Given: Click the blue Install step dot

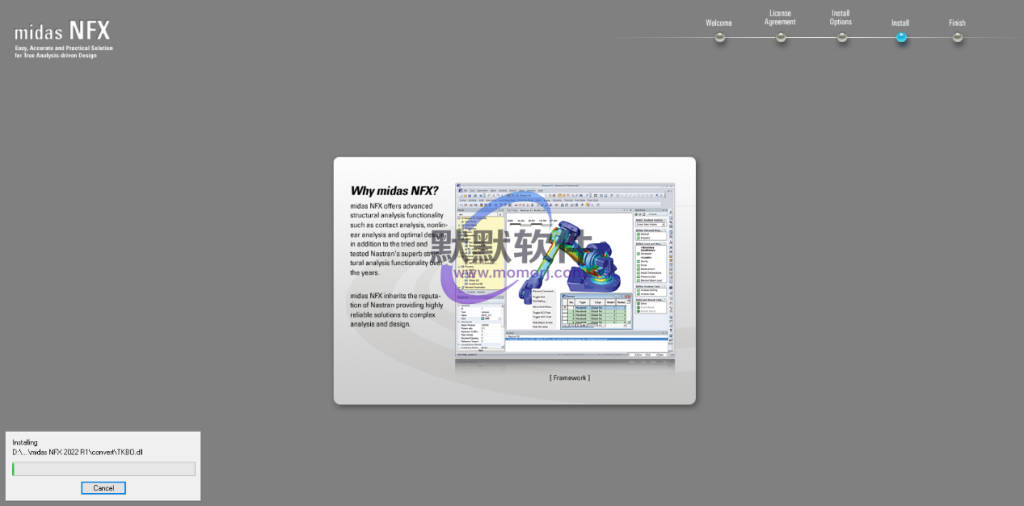Looking at the screenshot, I should (901, 37).
